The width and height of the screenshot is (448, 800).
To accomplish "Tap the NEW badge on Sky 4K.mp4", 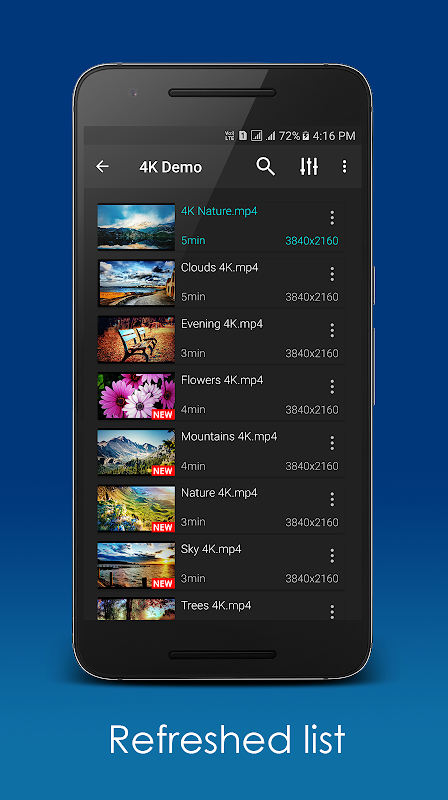I will (163, 583).
